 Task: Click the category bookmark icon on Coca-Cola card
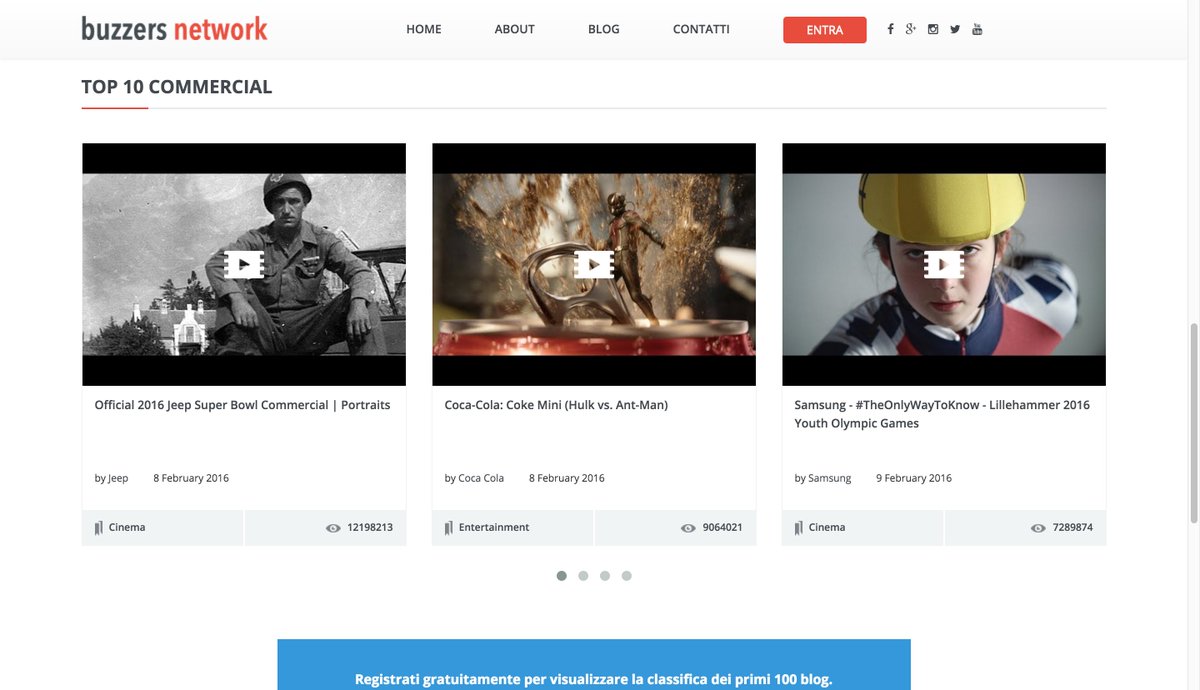(x=449, y=528)
